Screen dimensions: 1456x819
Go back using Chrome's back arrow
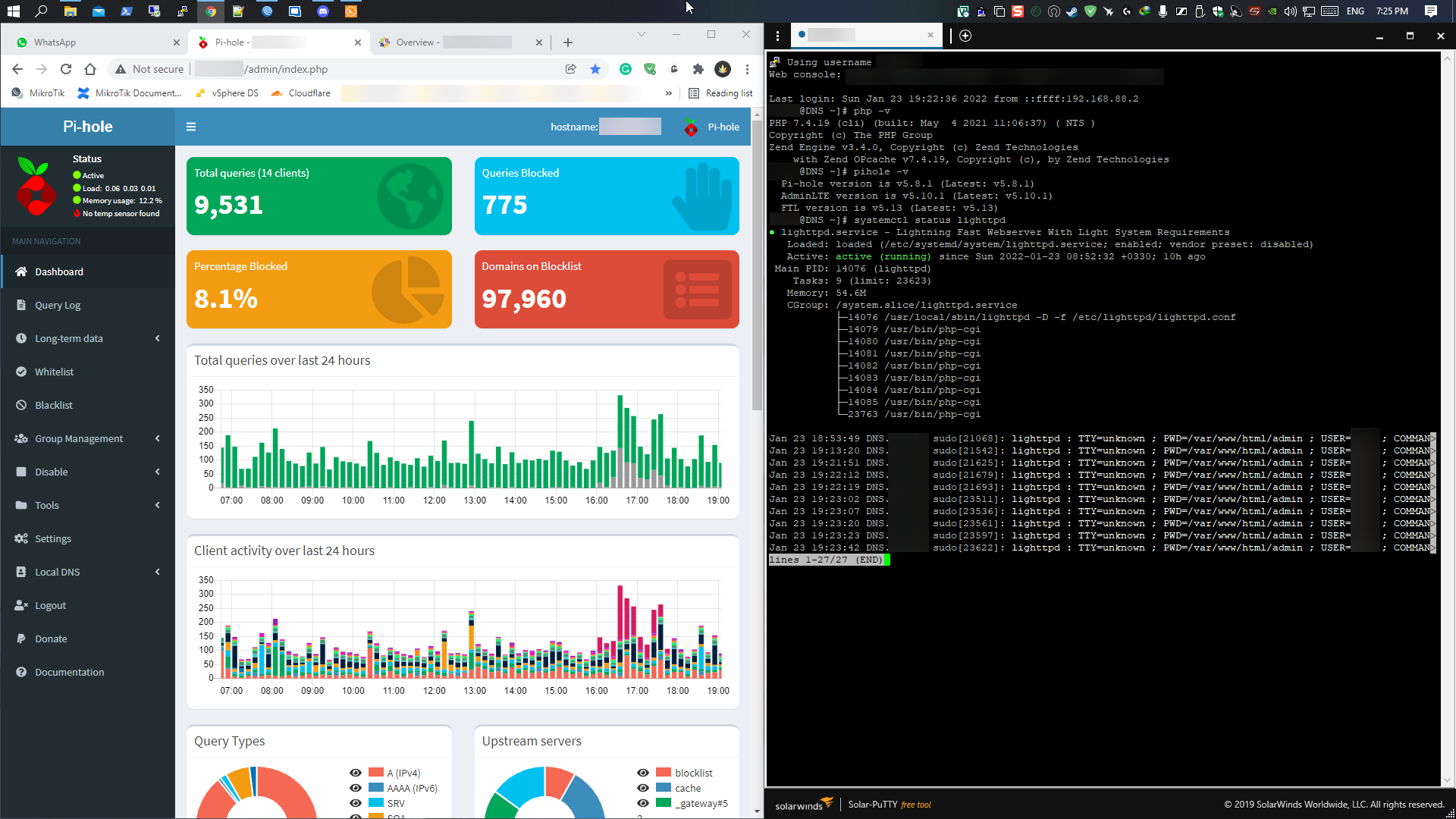click(x=17, y=69)
